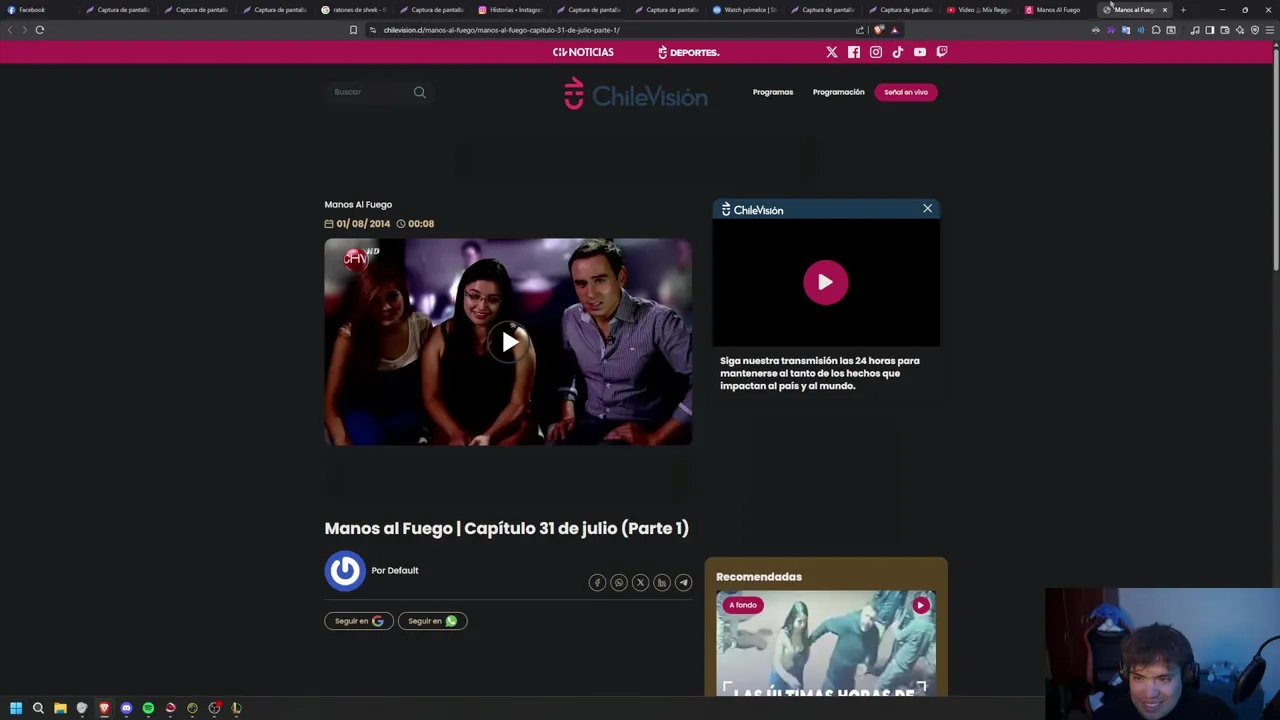This screenshot has width=1280, height=720.
Task: Click the article title Manos al Fuego Capítulo
Action: [507, 528]
